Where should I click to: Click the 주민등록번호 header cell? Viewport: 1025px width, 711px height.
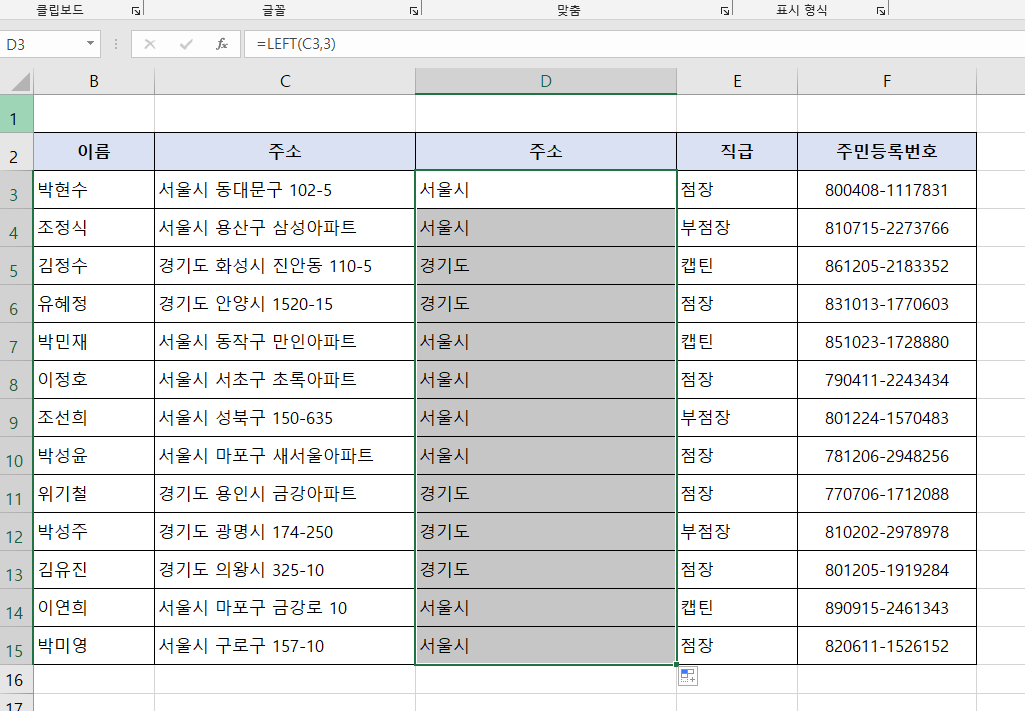click(887, 152)
